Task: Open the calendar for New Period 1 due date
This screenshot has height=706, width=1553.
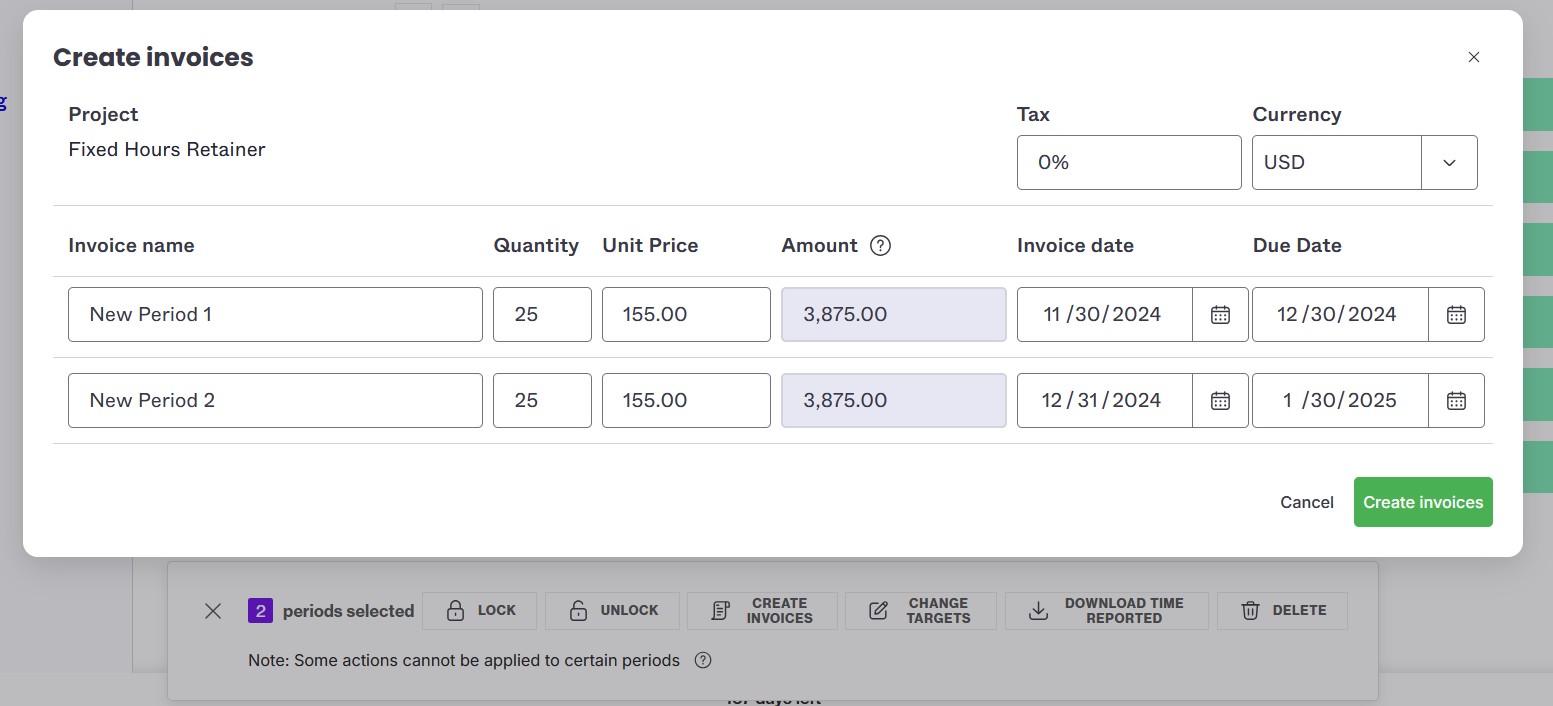Action: coord(1456,314)
